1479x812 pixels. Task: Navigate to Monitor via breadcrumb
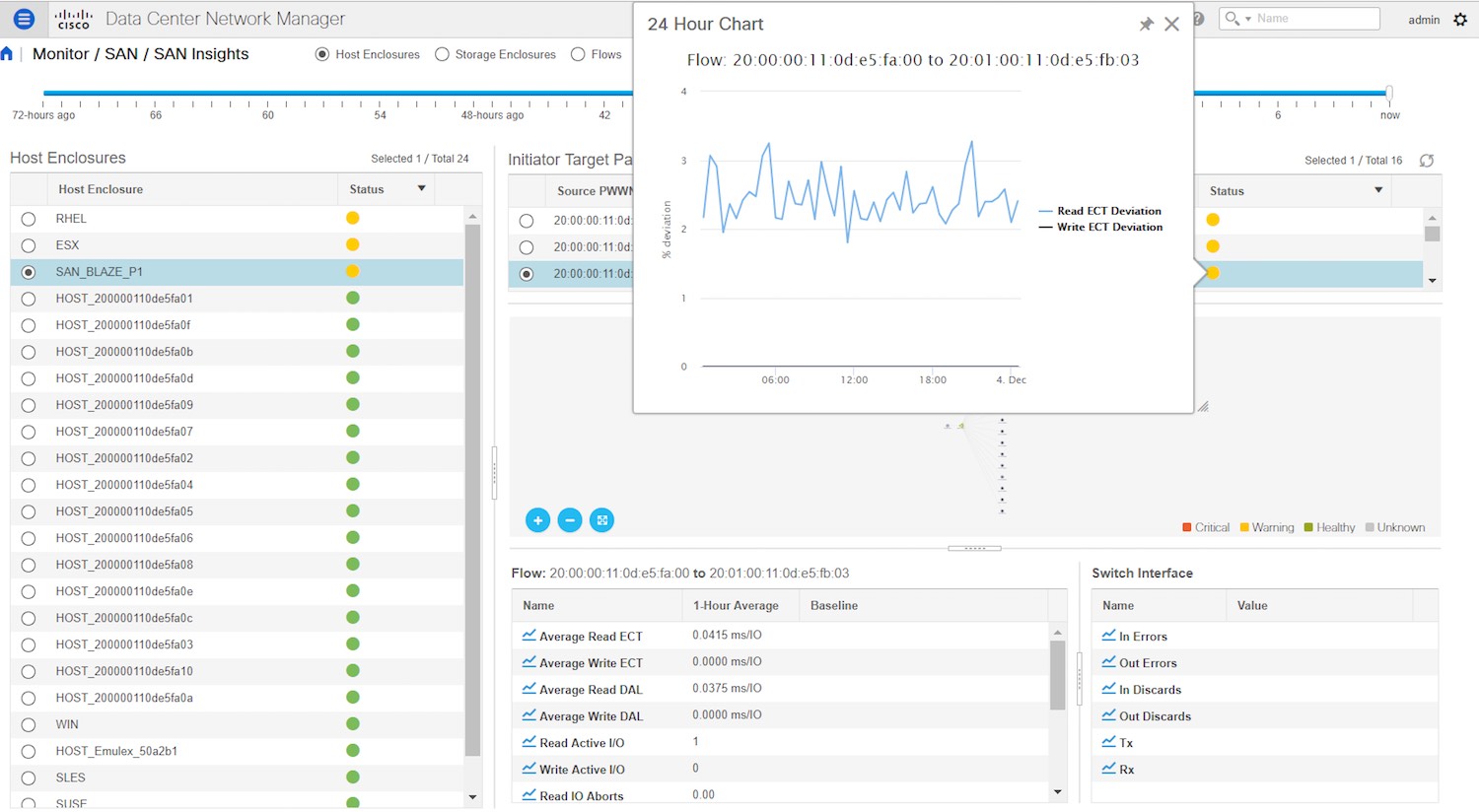coord(59,54)
